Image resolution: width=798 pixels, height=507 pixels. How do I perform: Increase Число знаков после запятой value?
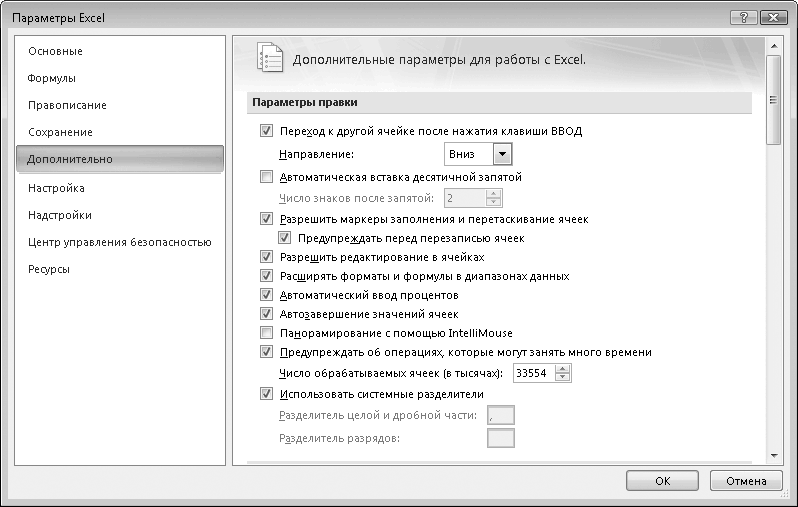pos(493,193)
